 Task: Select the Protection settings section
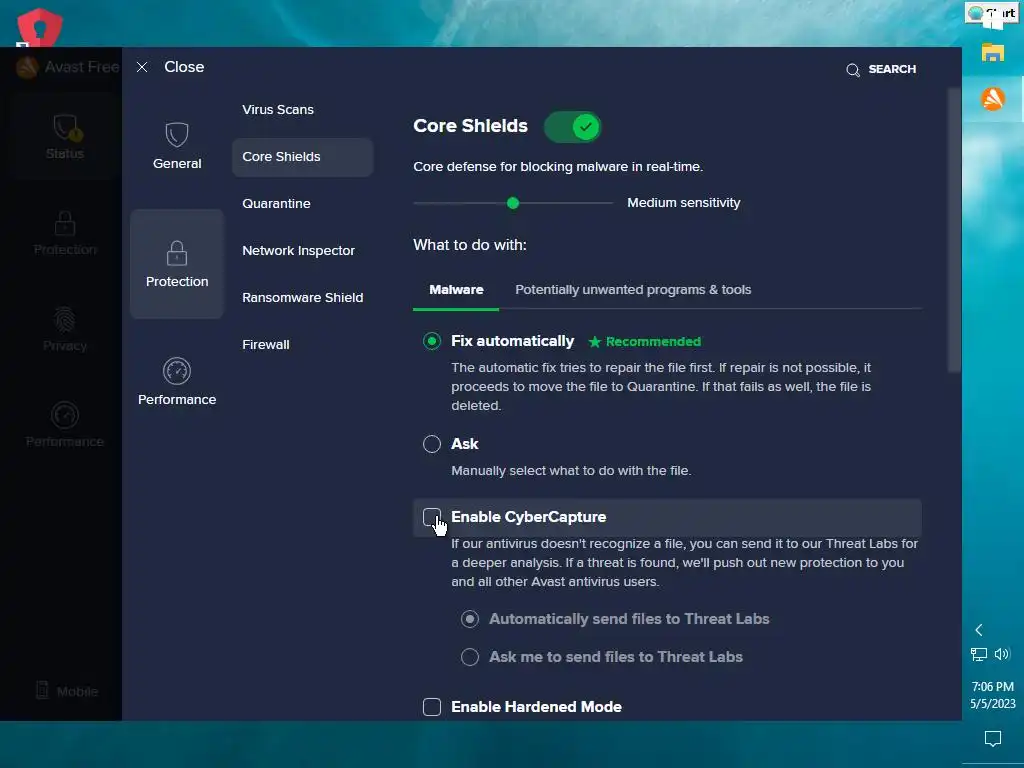pos(177,264)
